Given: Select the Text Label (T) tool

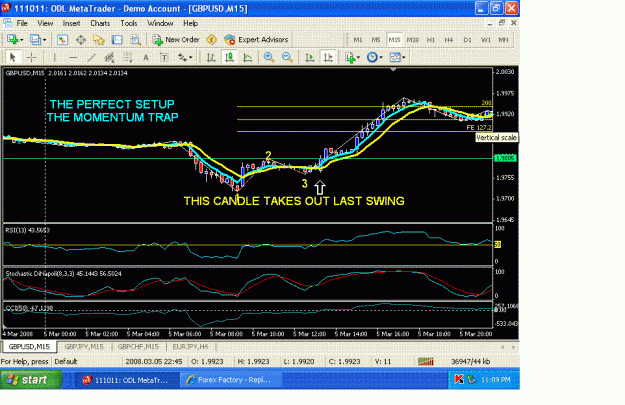Looking at the screenshot, I should click(x=164, y=57).
